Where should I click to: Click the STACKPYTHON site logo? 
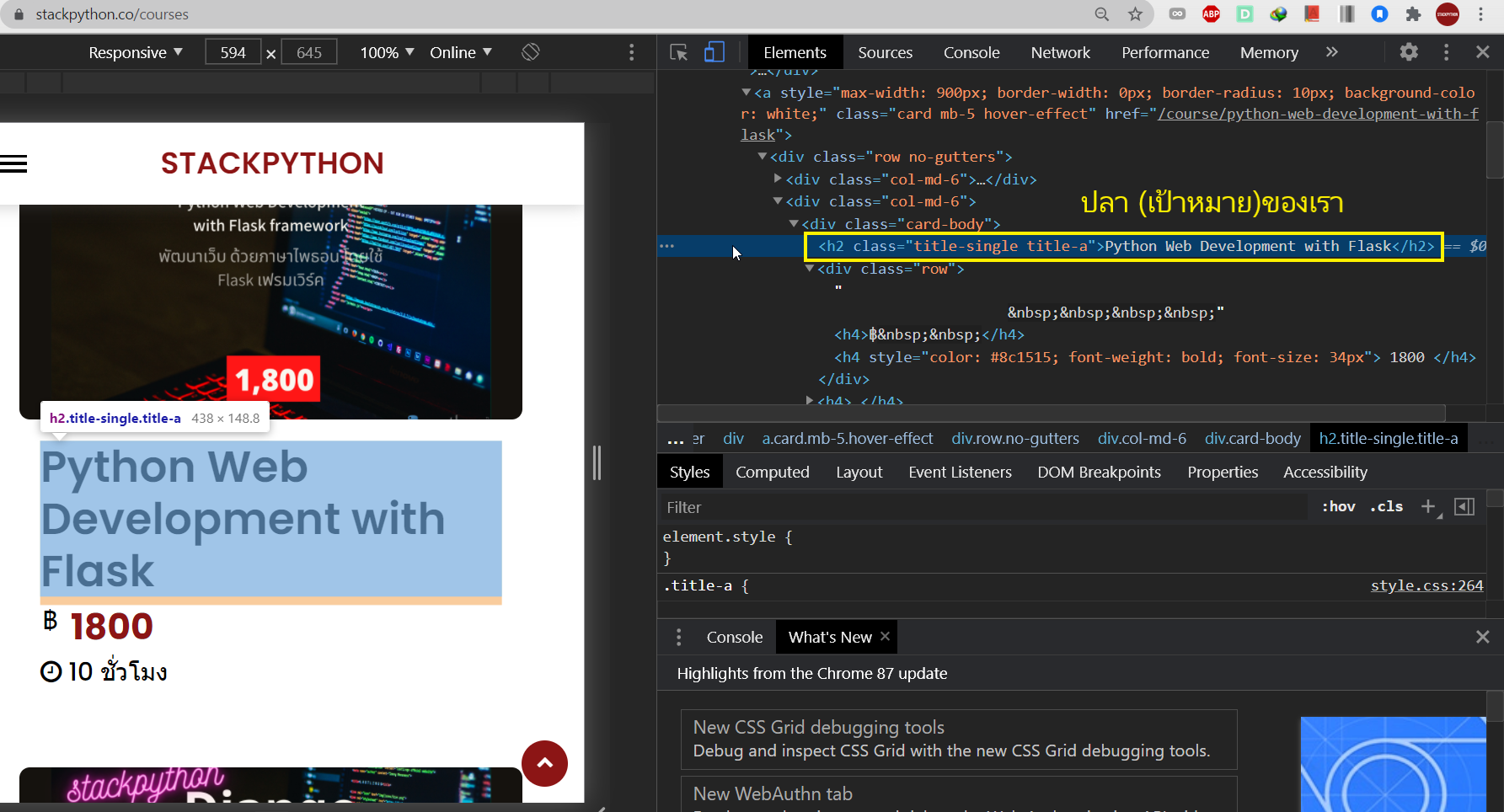tap(272, 163)
